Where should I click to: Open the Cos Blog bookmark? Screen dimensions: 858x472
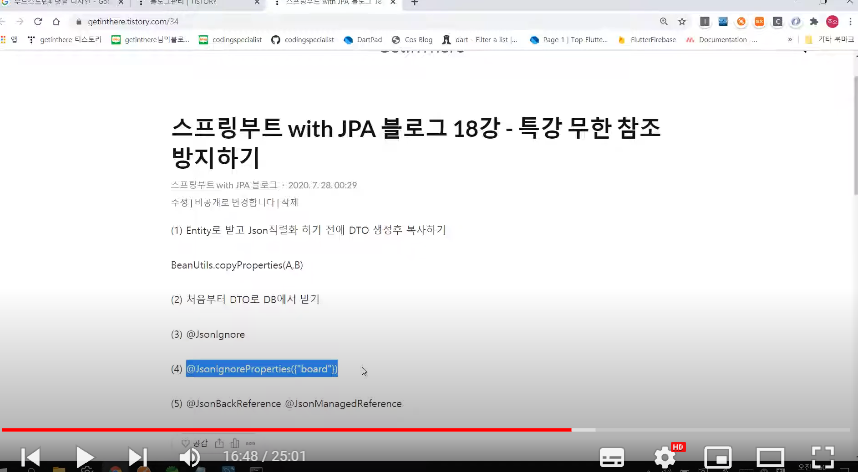pos(412,39)
